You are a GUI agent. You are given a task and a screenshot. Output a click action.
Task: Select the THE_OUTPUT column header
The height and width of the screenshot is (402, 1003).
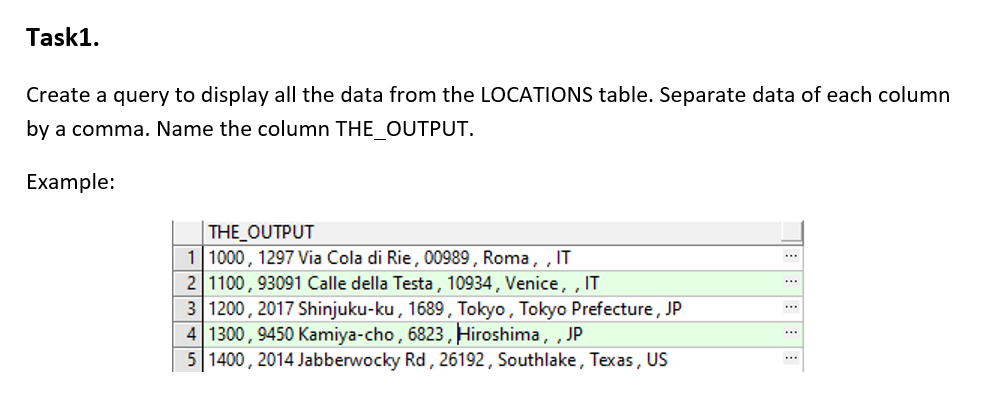[492, 232]
